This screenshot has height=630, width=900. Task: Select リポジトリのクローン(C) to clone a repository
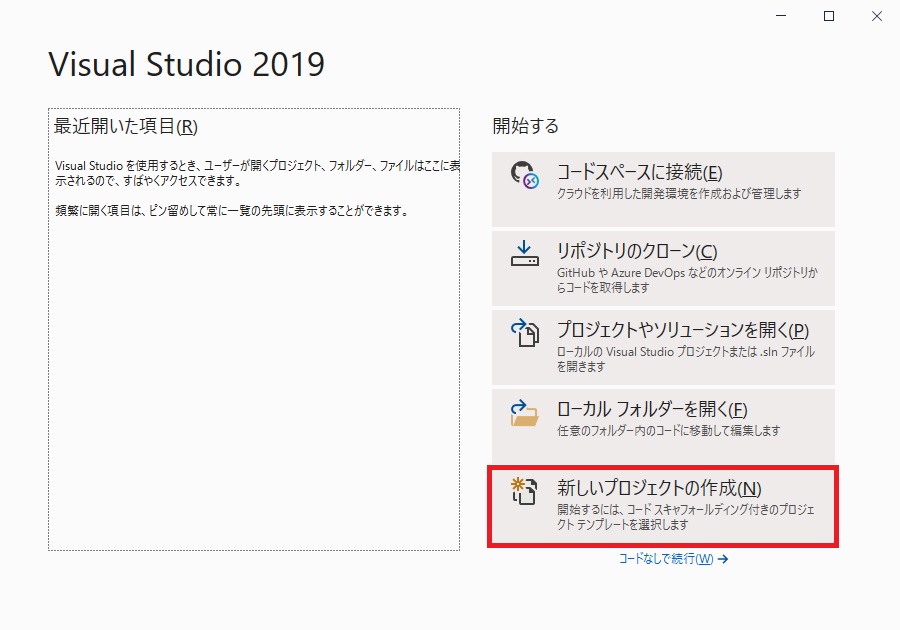point(663,268)
